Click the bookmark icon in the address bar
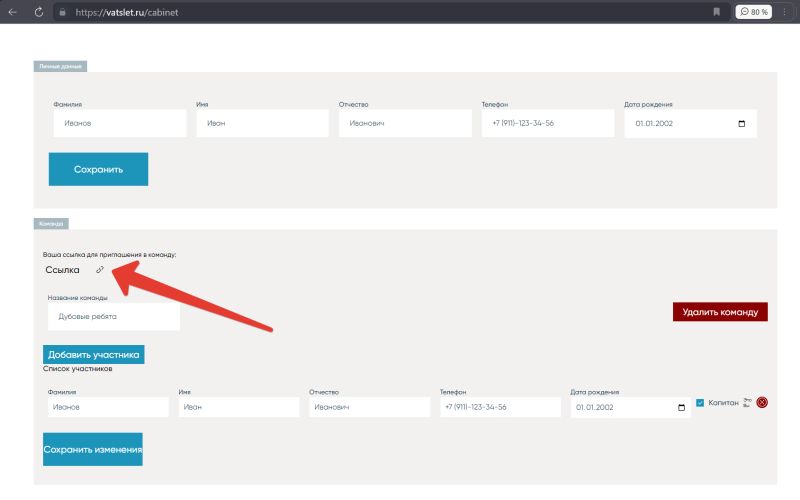This screenshot has height=500, width=800. click(716, 12)
